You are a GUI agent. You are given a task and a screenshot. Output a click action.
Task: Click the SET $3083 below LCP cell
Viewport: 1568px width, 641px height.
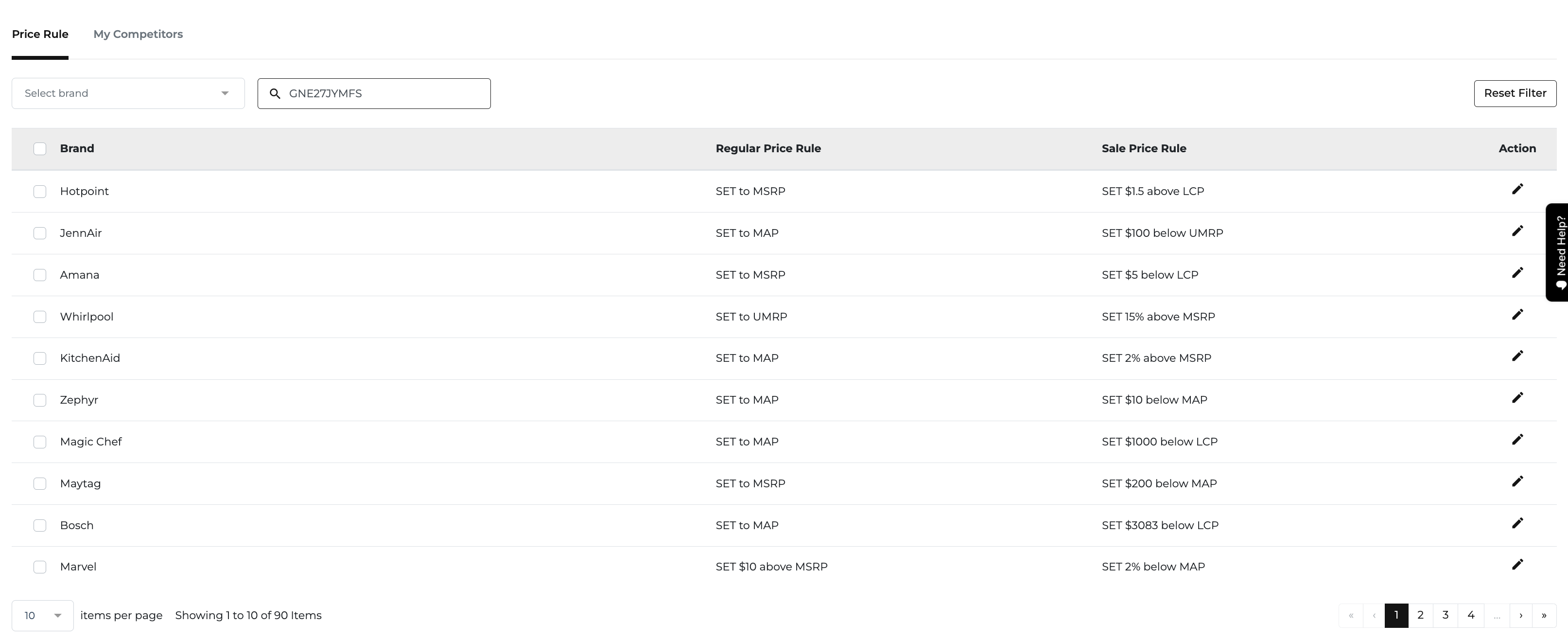pos(1160,525)
